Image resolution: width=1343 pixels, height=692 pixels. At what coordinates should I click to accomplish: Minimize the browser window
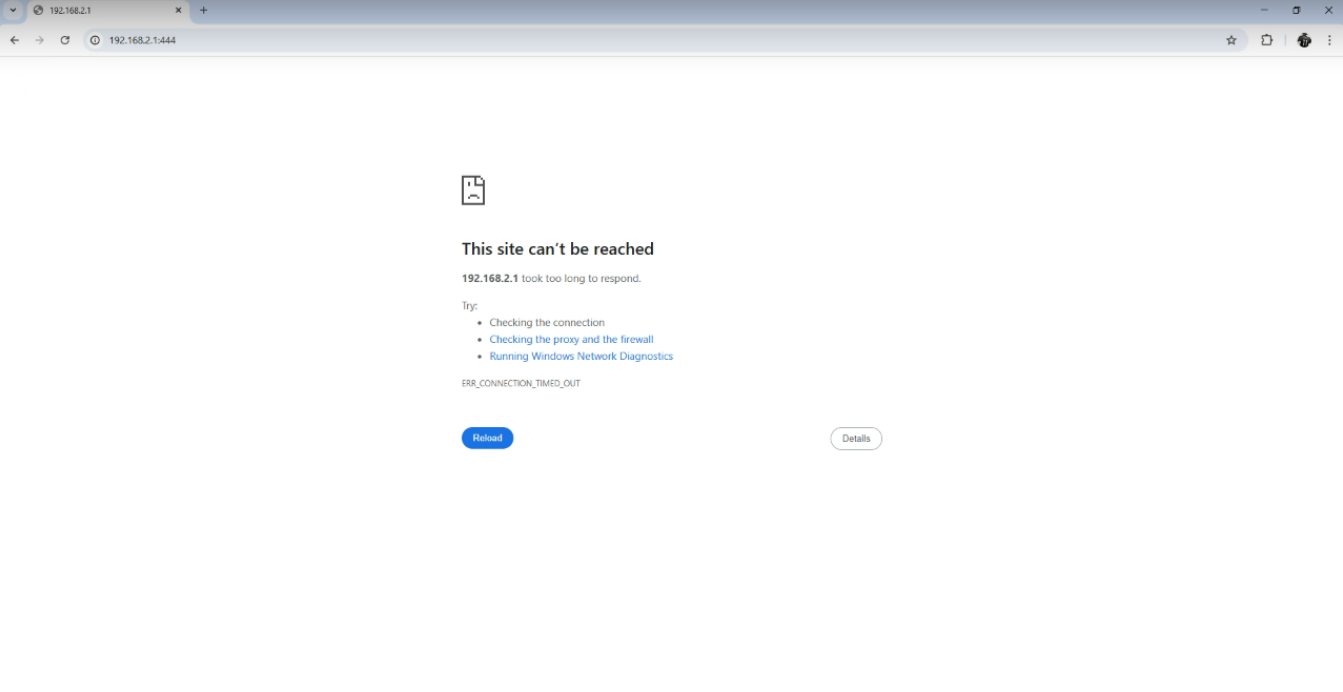coord(1264,10)
